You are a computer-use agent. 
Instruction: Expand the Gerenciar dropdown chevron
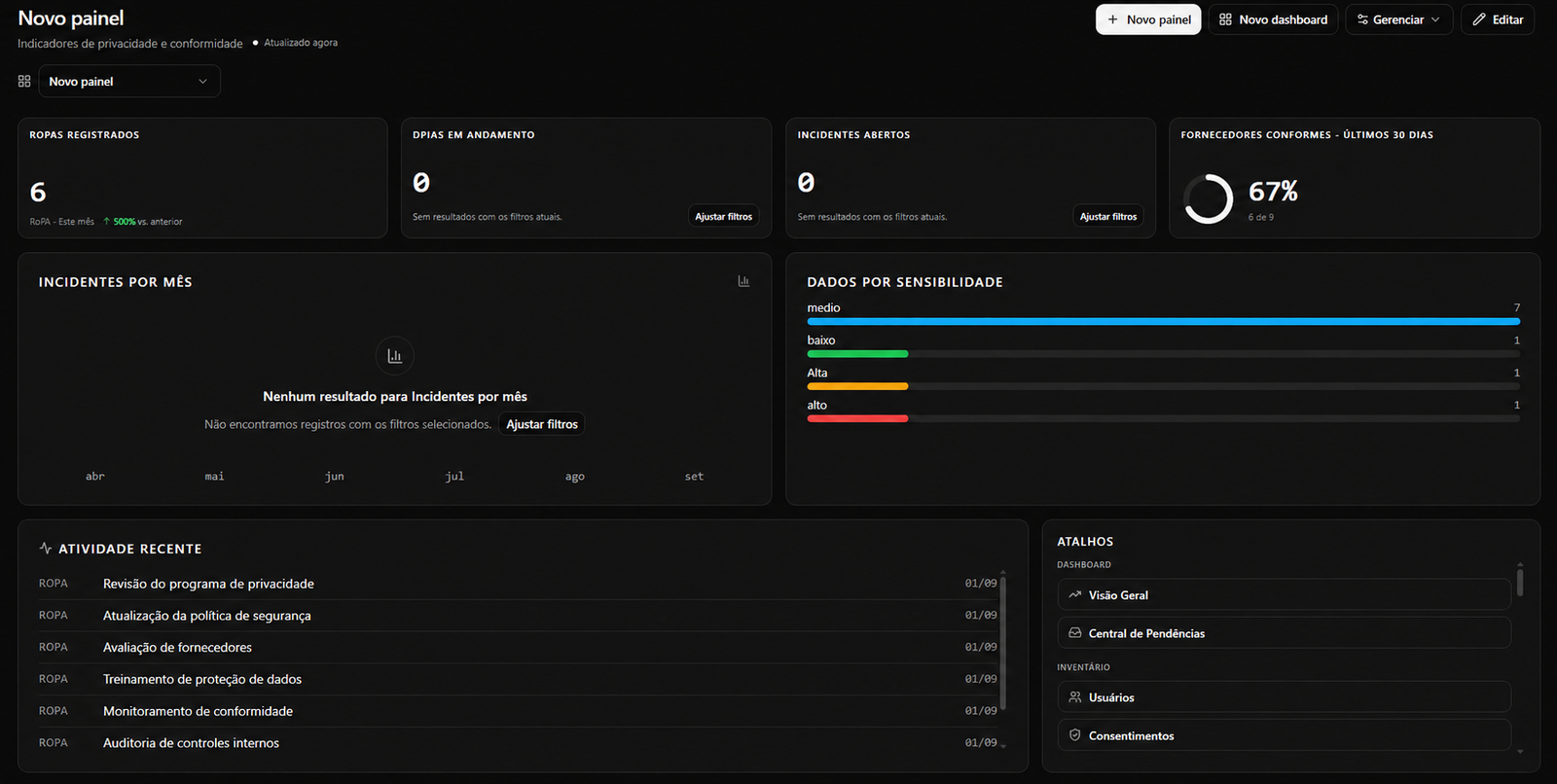1435,19
